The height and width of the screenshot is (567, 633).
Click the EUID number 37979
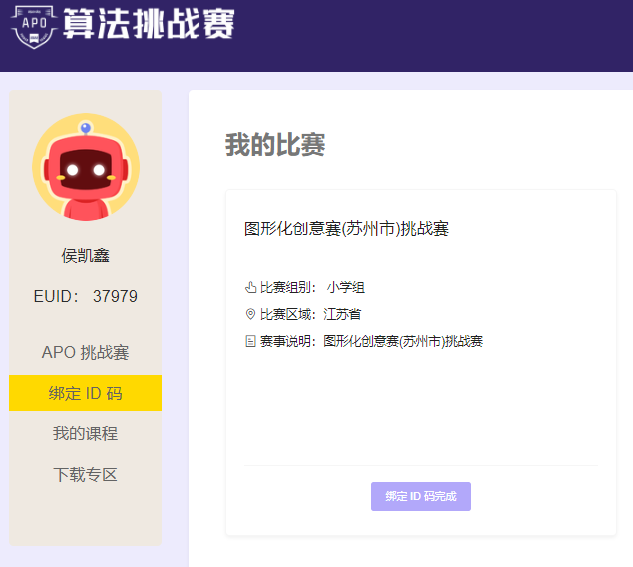tap(115, 296)
